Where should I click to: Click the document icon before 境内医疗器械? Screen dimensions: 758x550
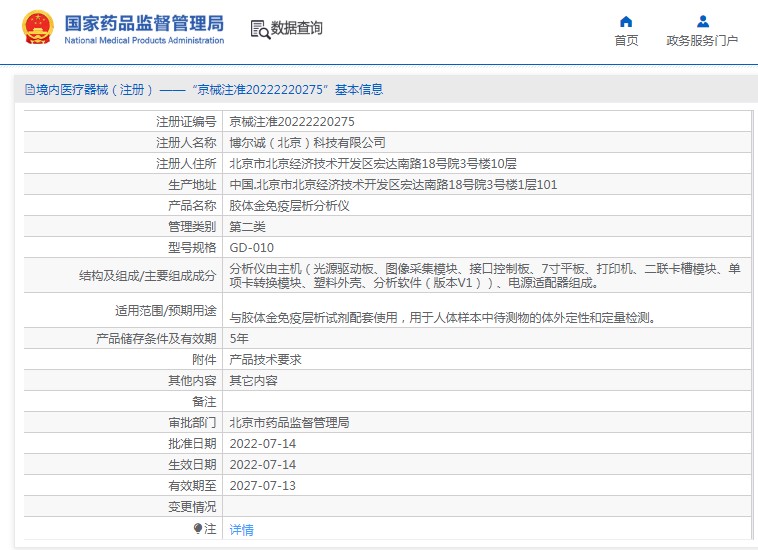[x=29, y=90]
